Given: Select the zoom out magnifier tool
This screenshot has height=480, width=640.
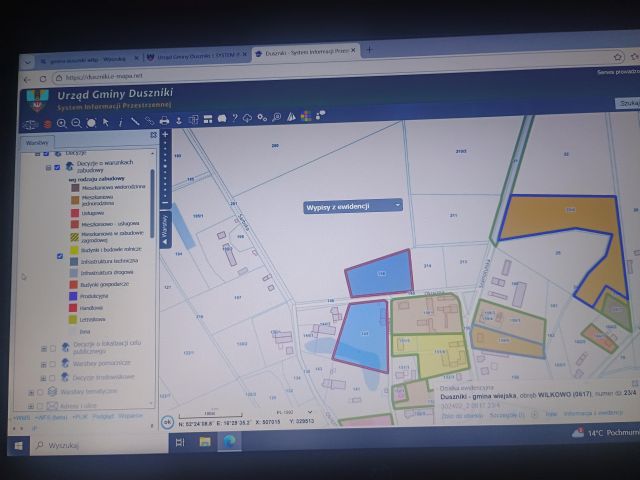Looking at the screenshot, I should pos(76,123).
